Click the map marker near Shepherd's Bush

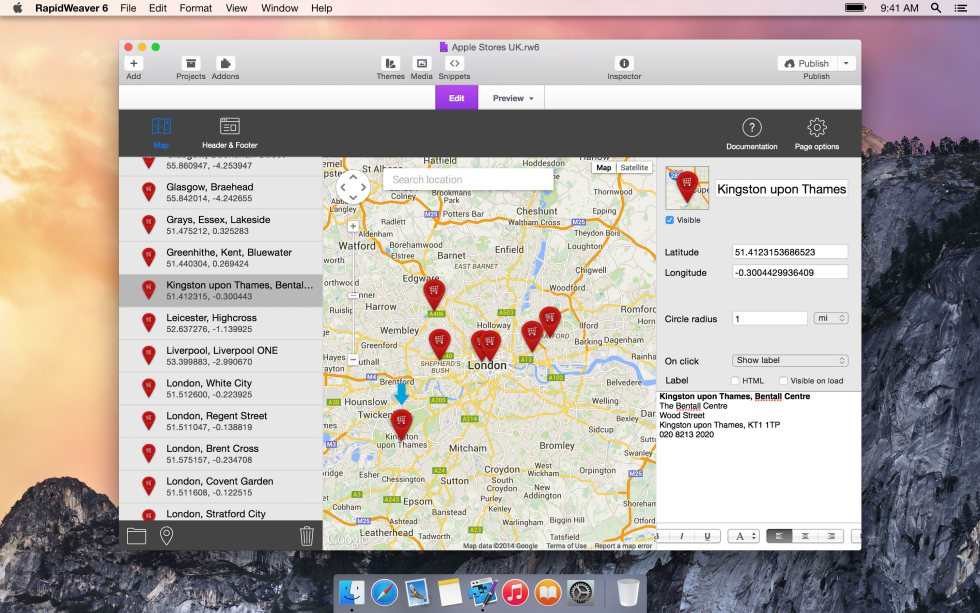(x=439, y=344)
